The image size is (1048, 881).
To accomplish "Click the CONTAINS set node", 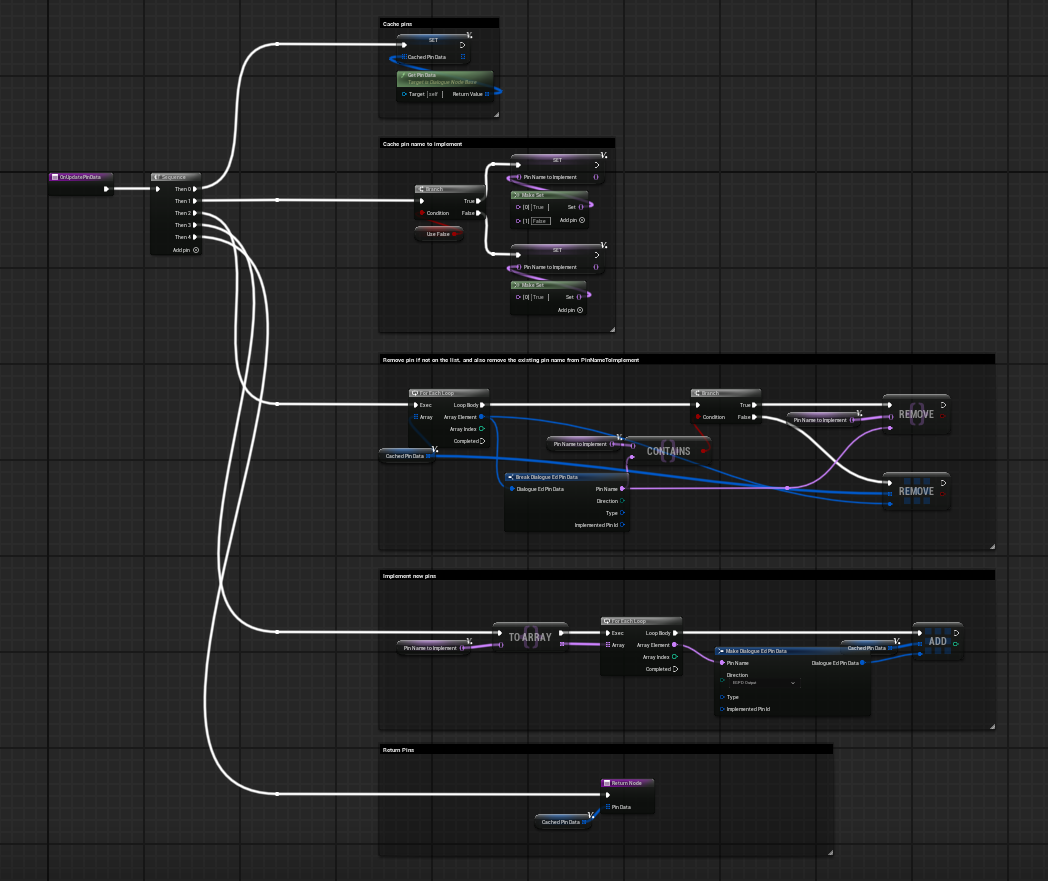I will (x=668, y=451).
